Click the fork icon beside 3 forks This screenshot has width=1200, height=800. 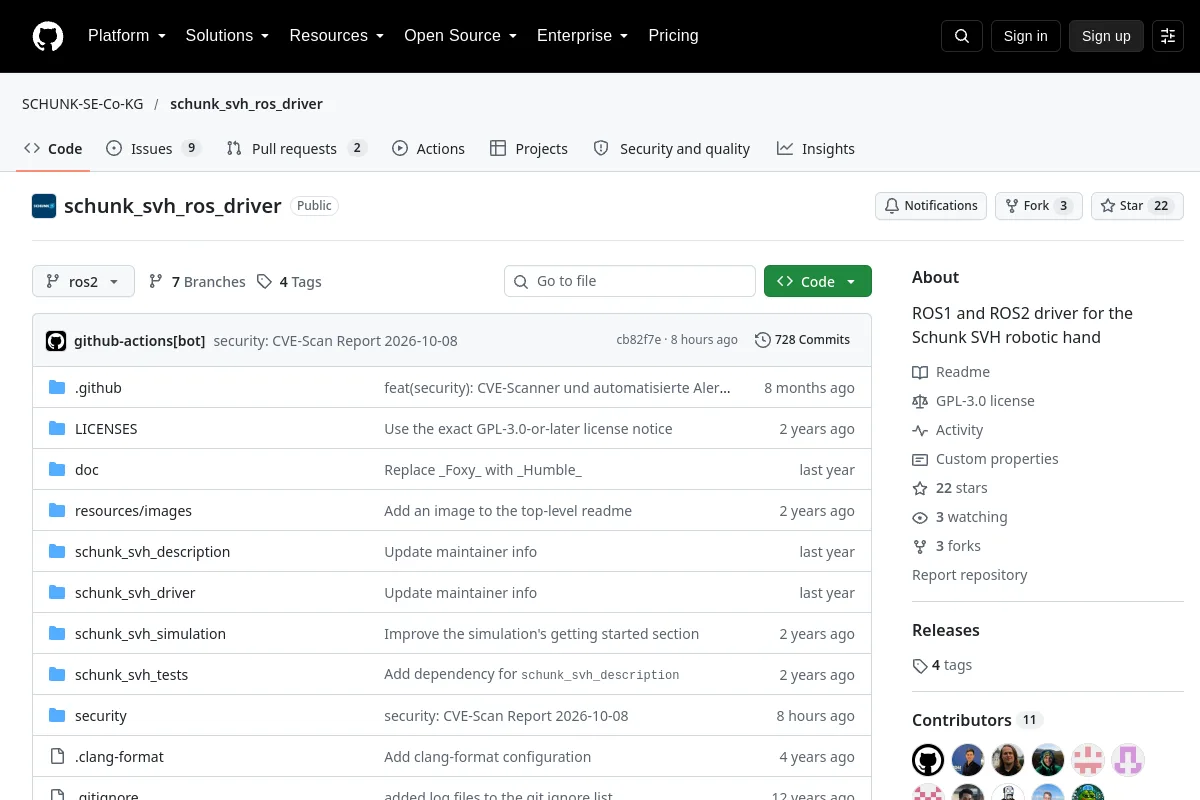[920, 546]
